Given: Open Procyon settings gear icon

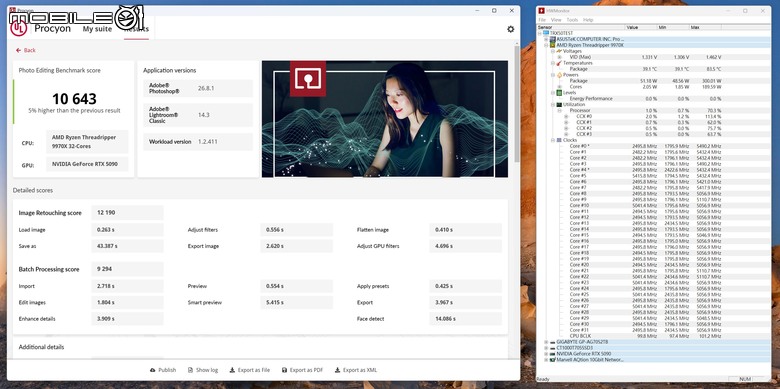Looking at the screenshot, I should pos(510,29).
